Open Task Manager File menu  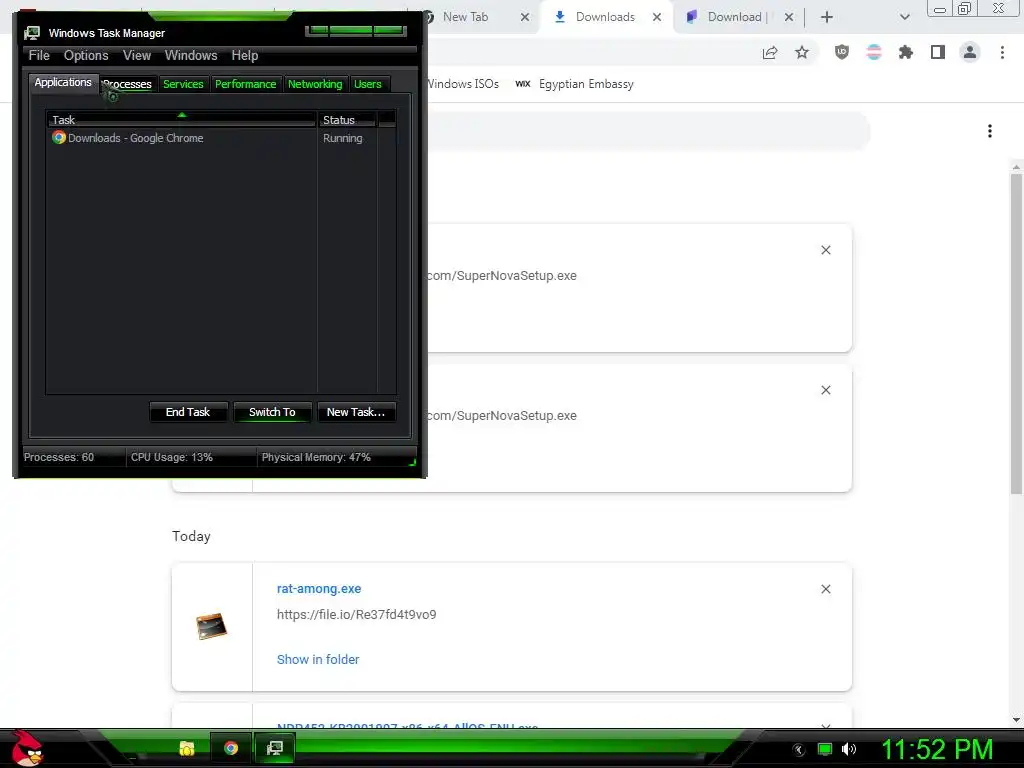coord(39,56)
